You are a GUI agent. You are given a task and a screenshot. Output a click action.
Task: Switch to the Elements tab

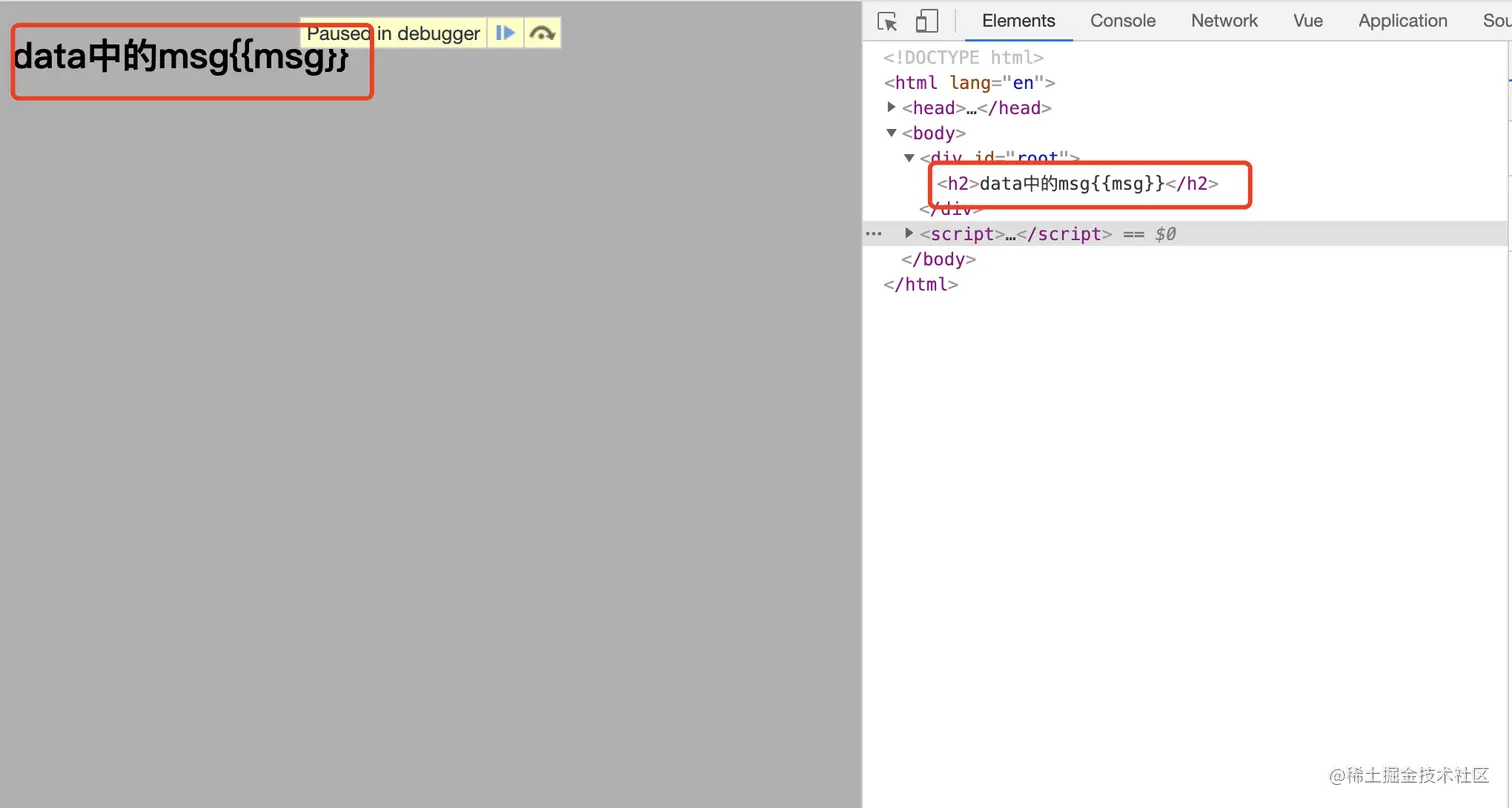click(1018, 21)
